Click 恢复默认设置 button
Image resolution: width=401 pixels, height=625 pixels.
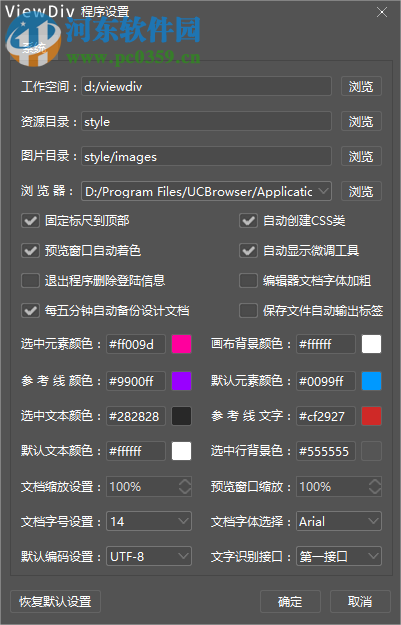tap(55, 601)
